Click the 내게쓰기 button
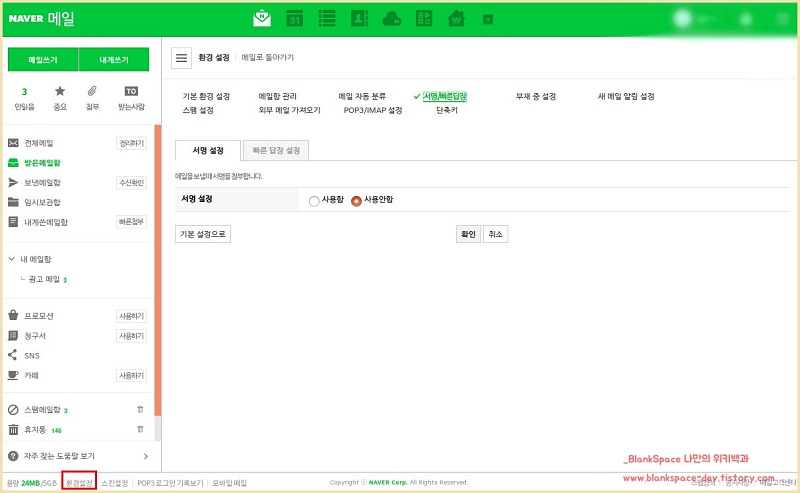The image size is (800, 493). point(114,60)
